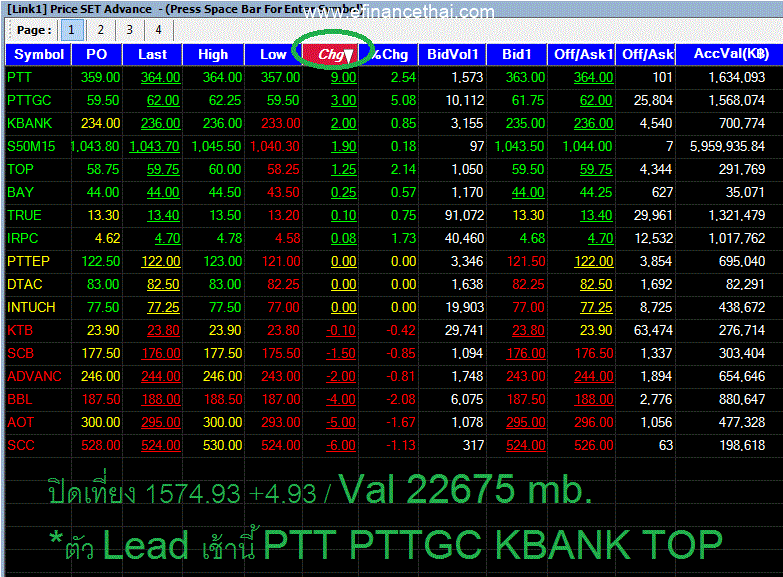
Task: Click KBANK last price 236.00 in Last column
Action: pos(160,123)
